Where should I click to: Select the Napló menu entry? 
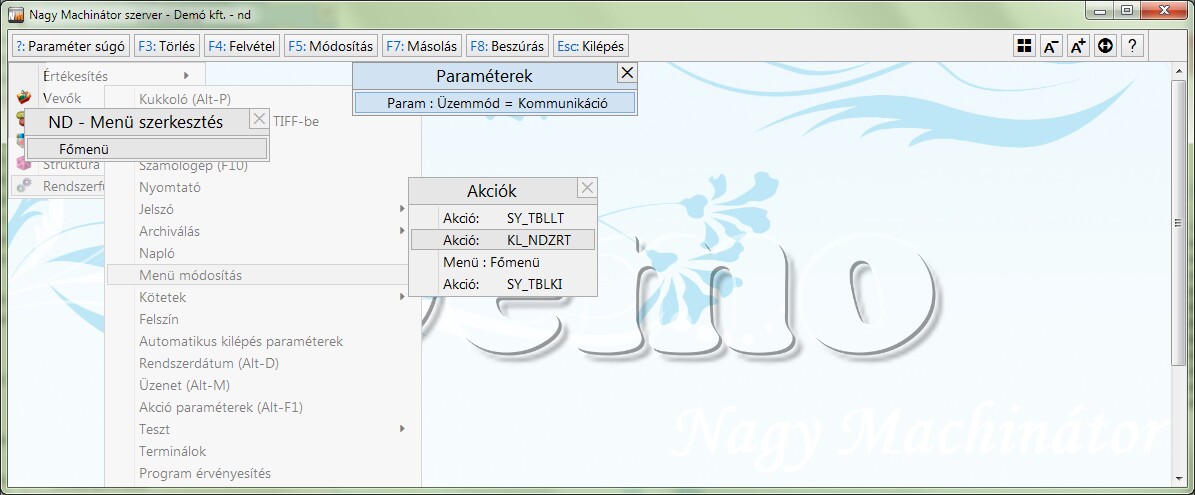[x=157, y=253]
